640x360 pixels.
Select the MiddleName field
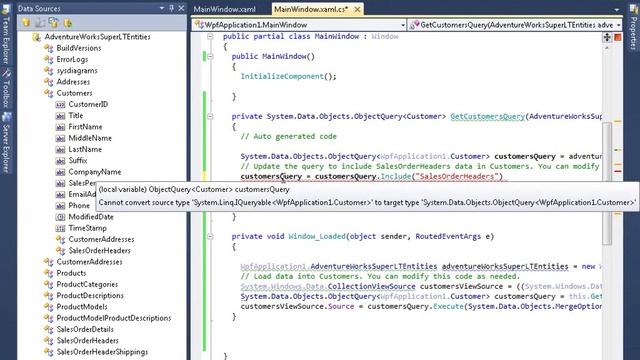tap(90, 138)
